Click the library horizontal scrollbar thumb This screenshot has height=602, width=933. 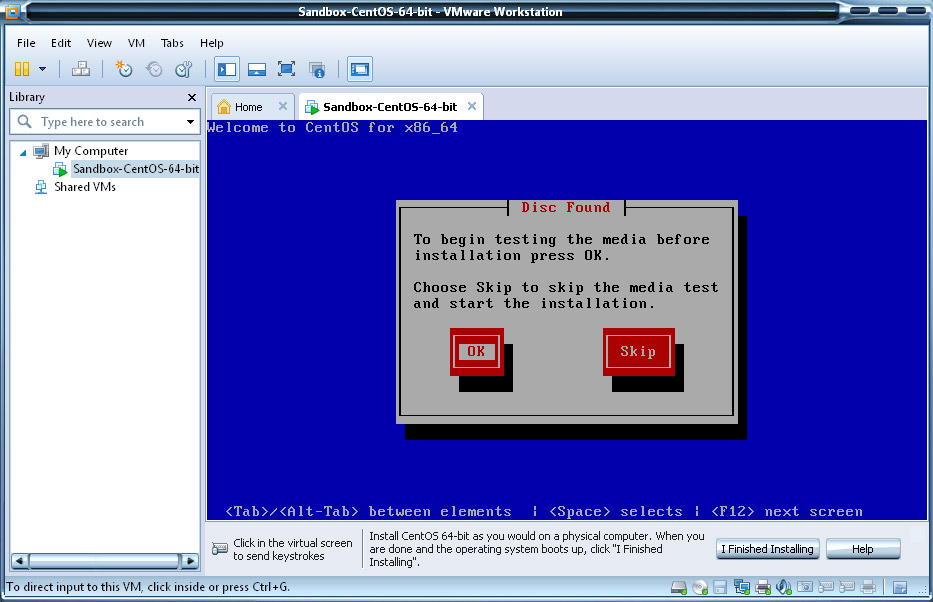click(x=104, y=561)
